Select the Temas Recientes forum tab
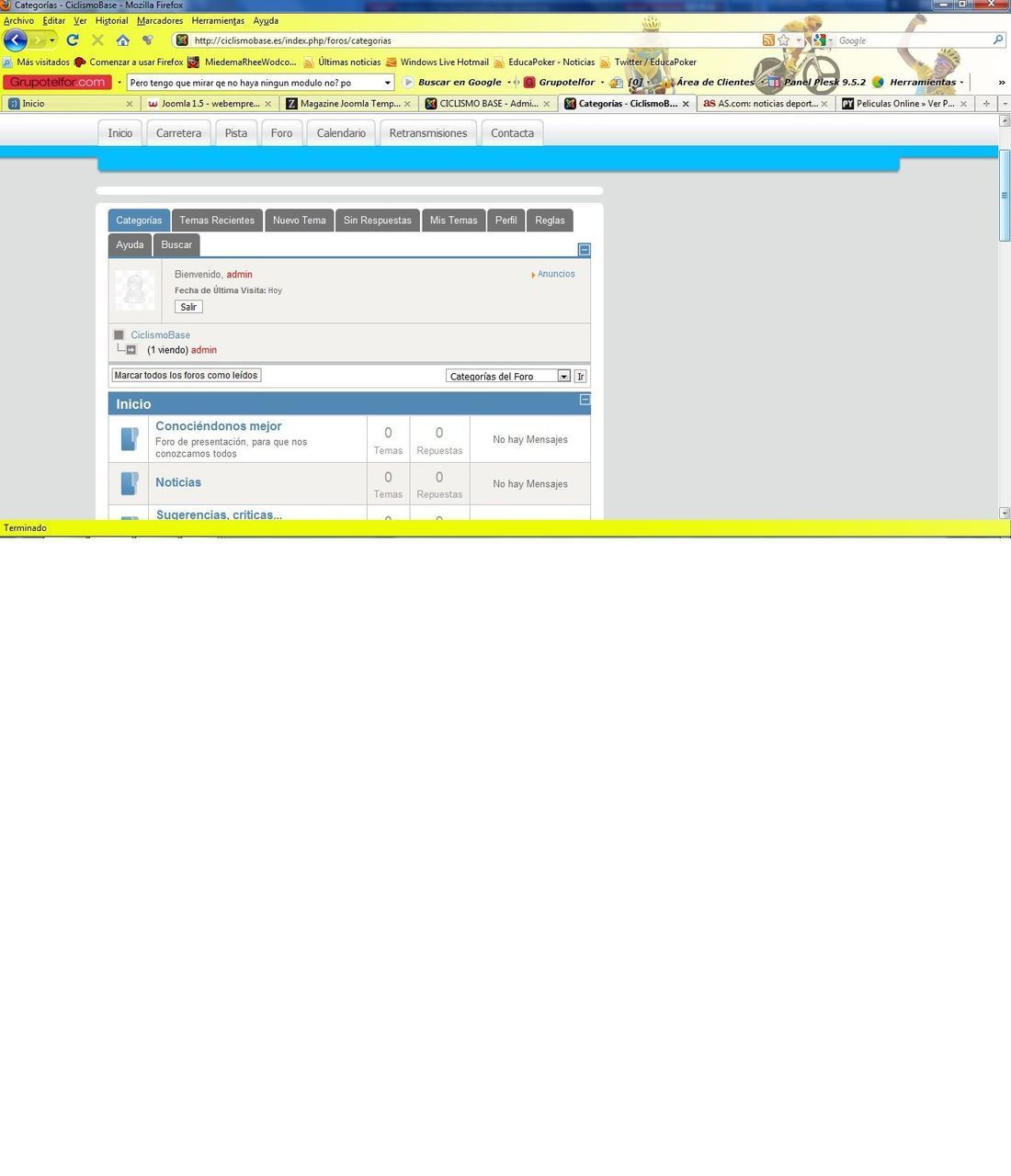The image size is (1011, 1176). [217, 220]
